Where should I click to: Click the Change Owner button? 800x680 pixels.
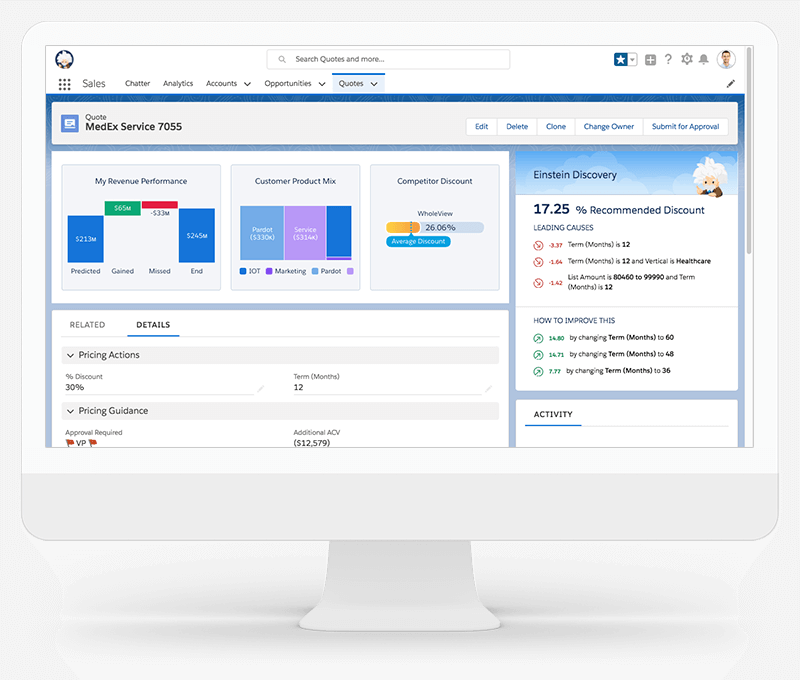tap(609, 127)
